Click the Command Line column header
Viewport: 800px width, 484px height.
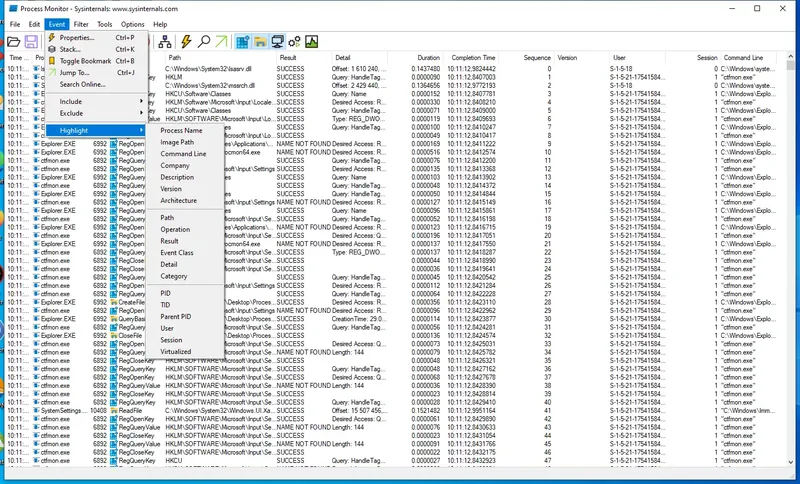click(747, 58)
